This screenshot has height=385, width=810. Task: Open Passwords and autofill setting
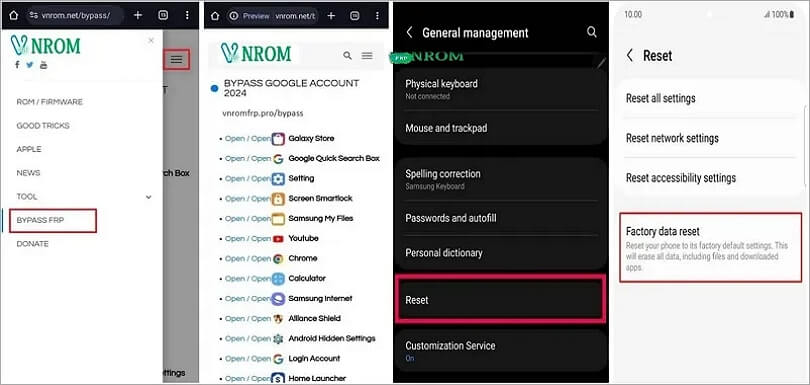click(500, 218)
